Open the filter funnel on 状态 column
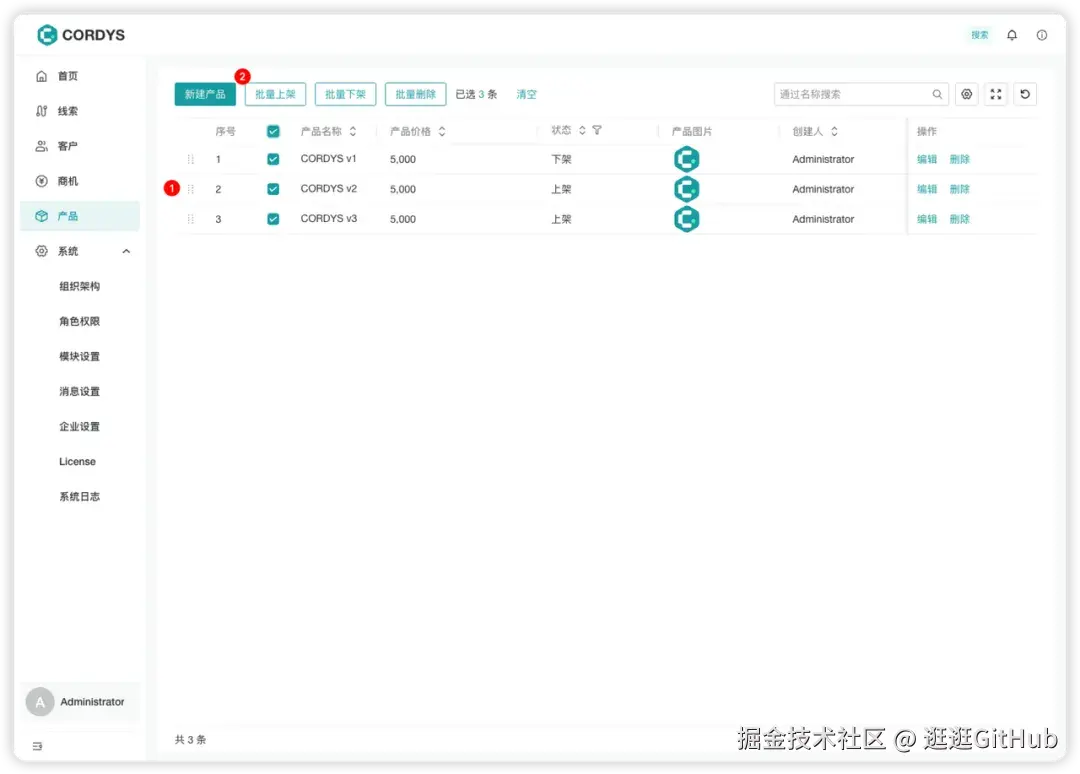This screenshot has height=774, width=1080. coord(595,130)
